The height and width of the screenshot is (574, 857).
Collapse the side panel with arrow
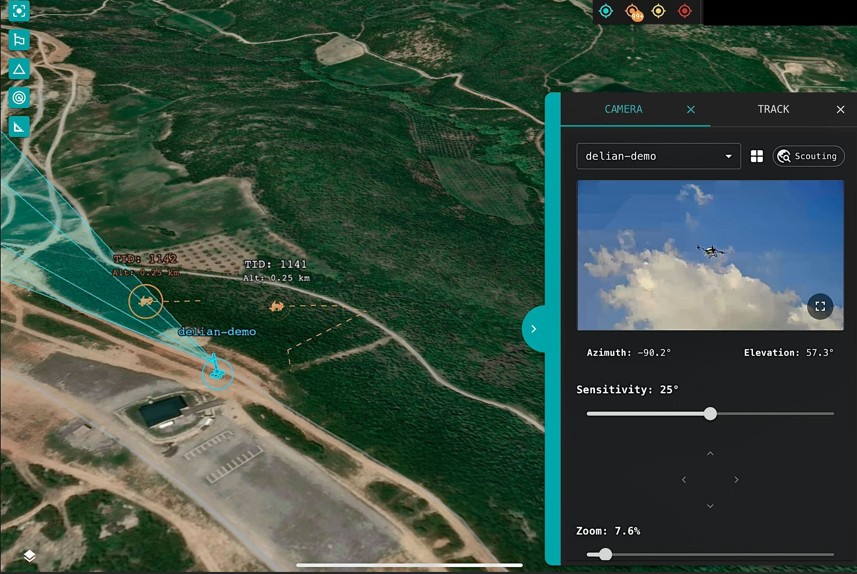534,328
